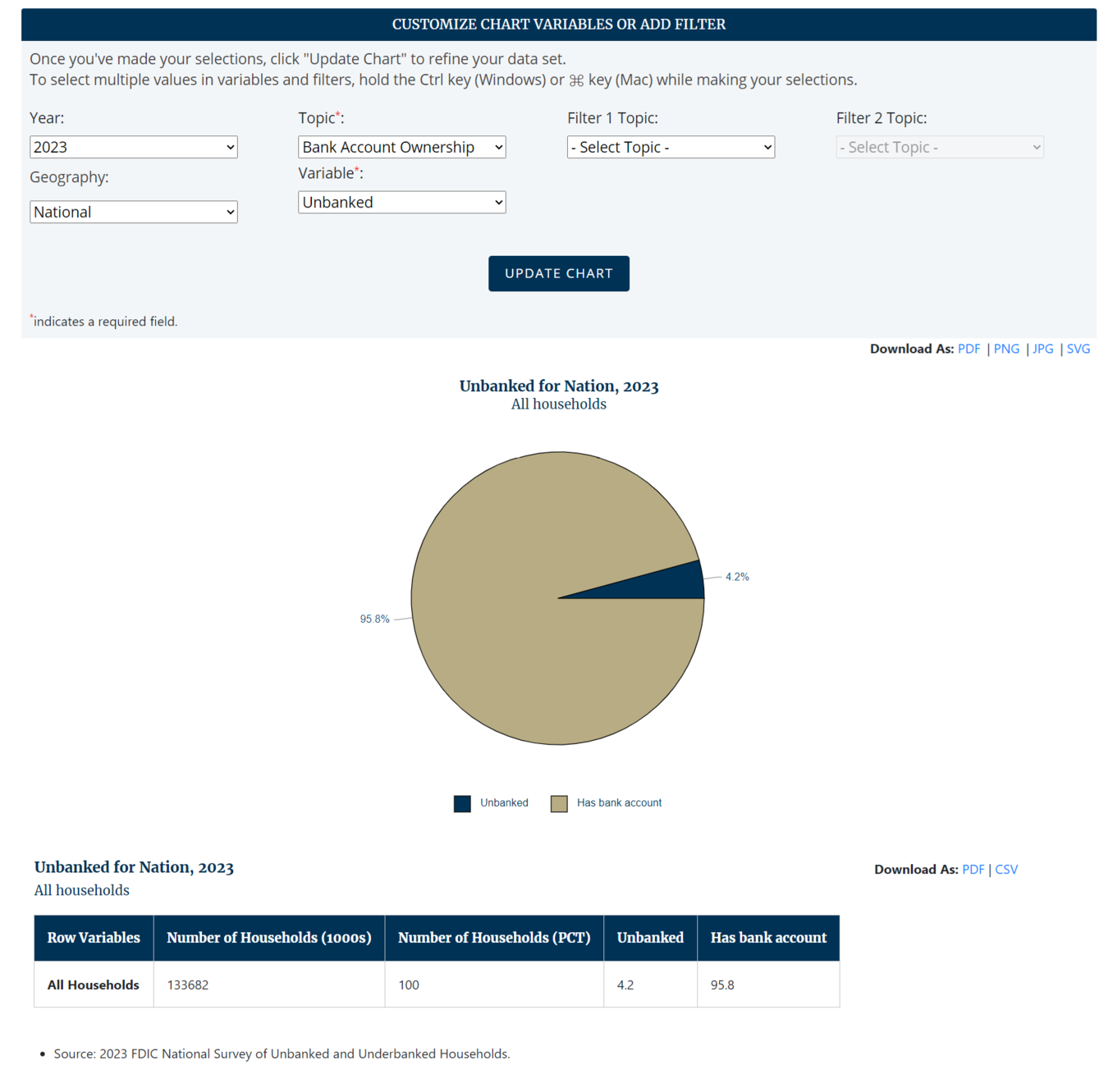1113x1092 pixels.
Task: Expand the Geography dropdown set to National
Action: pos(133,212)
